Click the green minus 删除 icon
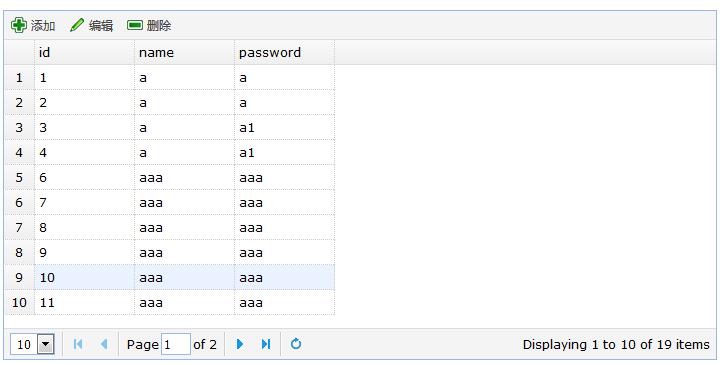Image resolution: width=724 pixels, height=365 pixels. click(x=135, y=24)
